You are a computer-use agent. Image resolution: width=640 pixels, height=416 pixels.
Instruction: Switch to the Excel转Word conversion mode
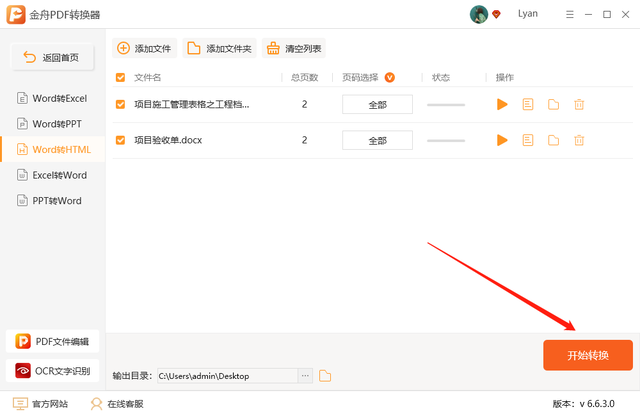(x=52, y=175)
